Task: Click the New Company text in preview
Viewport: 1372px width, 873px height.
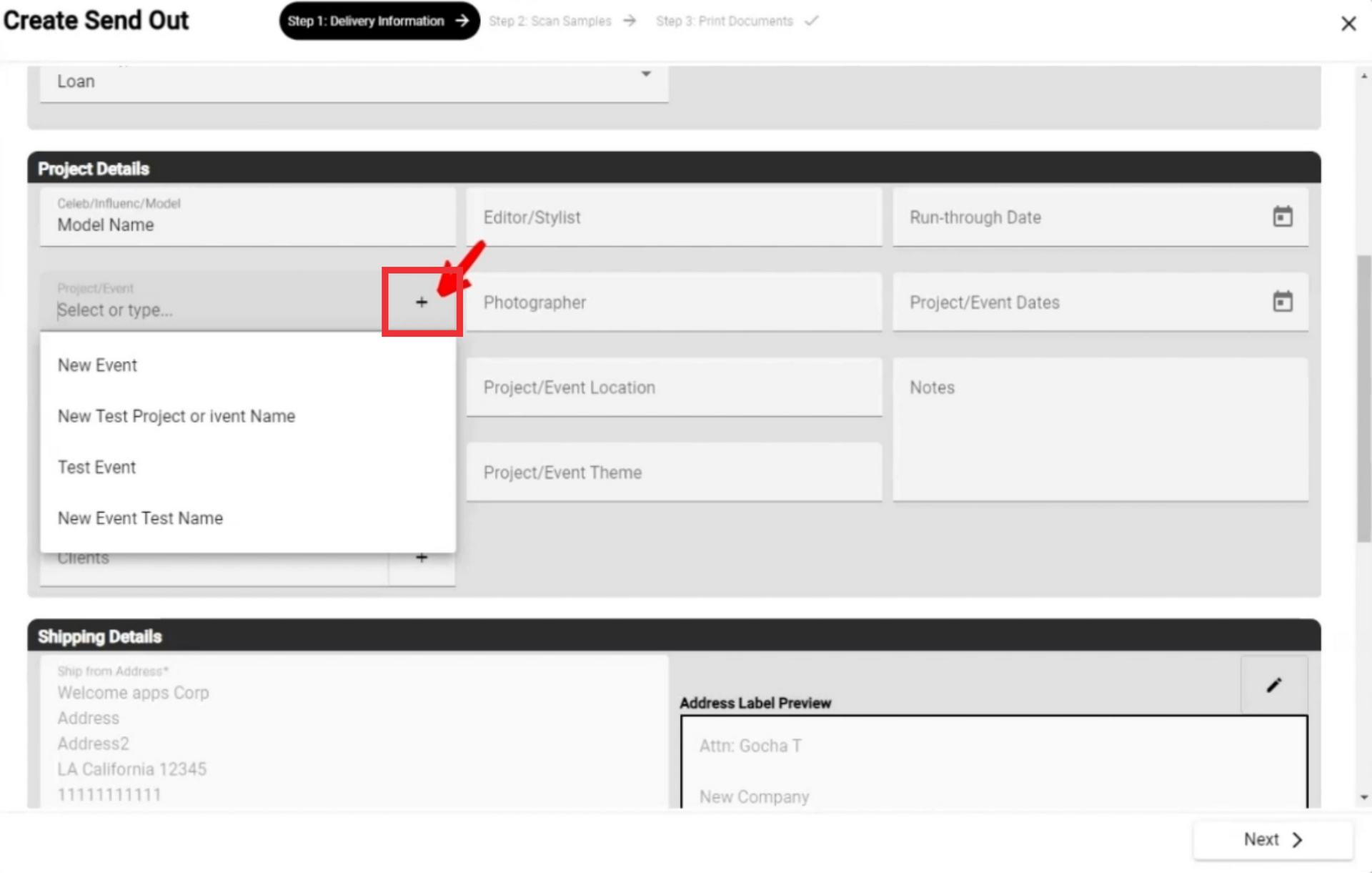Action: (754, 796)
